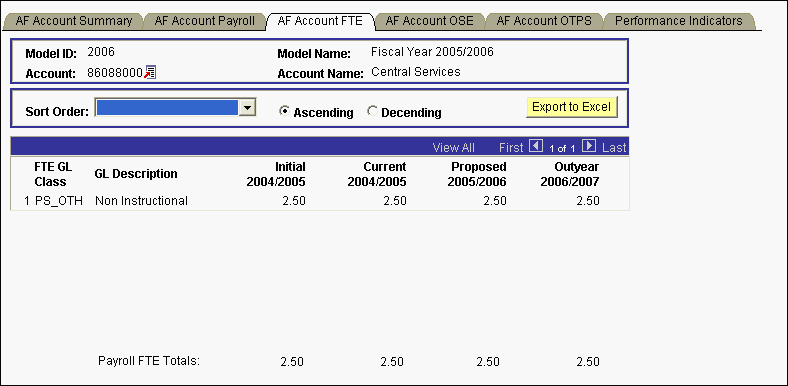This screenshot has height=386, width=788.
Task: Switch to AF Account Payroll tab
Action: pyautogui.click(x=204, y=21)
